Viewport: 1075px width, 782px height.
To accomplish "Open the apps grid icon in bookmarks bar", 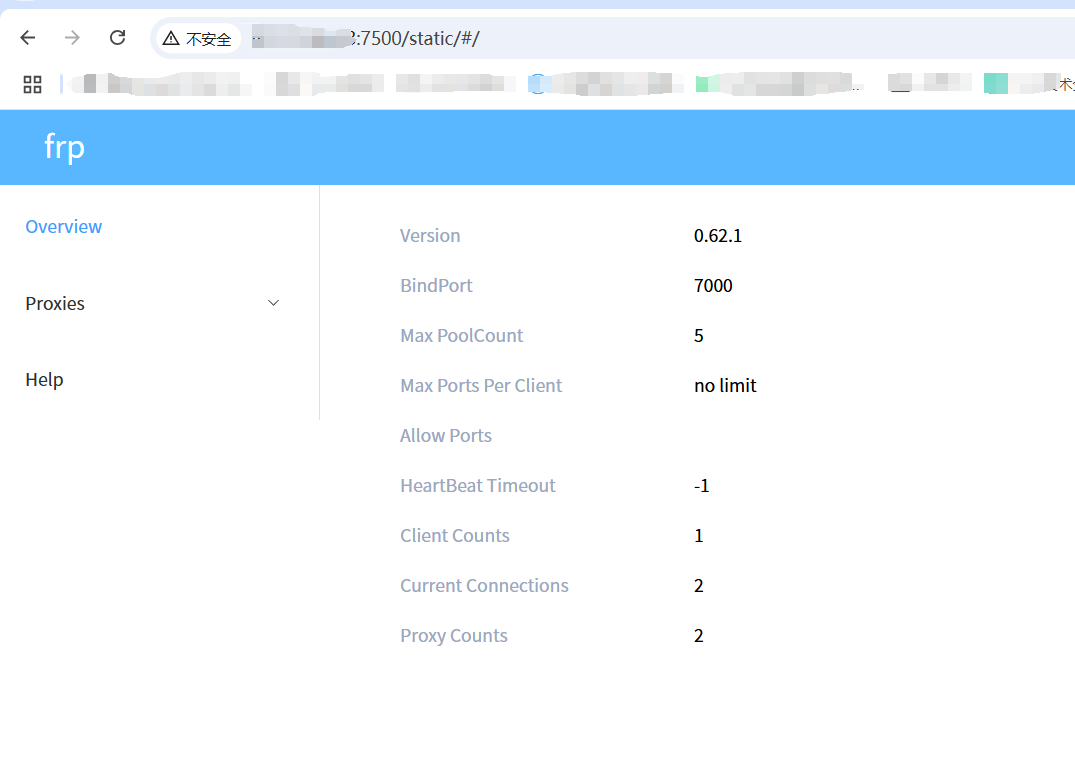I will pyautogui.click(x=32, y=84).
